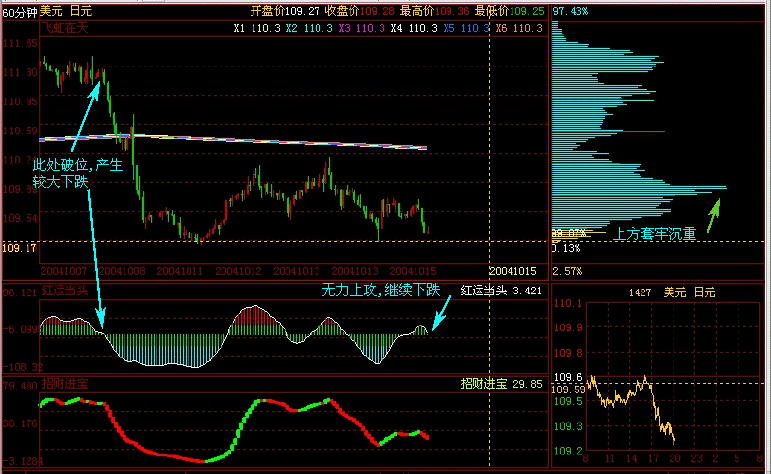Click the 60分钟 period label
Image resolution: width=771 pixels, height=474 pixels.
coord(20,12)
